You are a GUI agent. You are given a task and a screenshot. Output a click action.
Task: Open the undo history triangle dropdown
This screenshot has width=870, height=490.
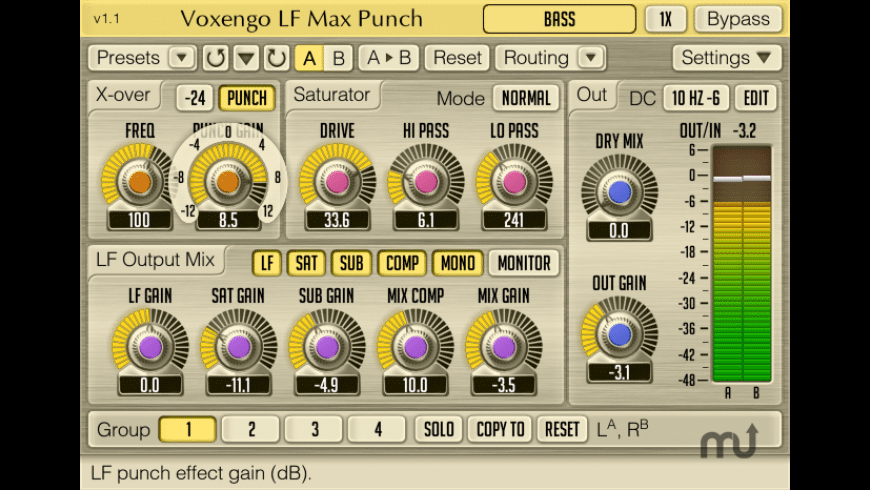246,58
